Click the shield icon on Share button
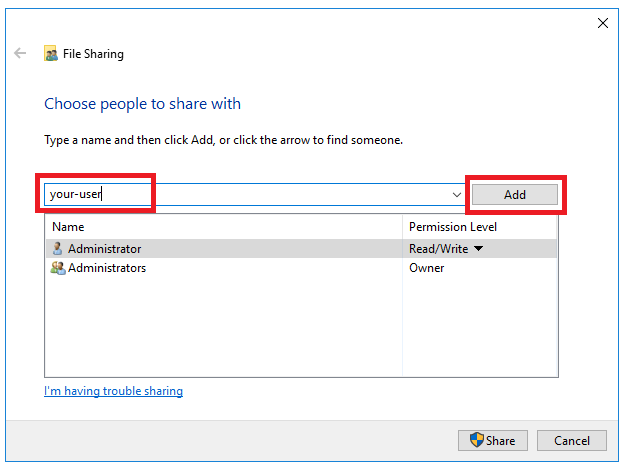This screenshot has width=627, height=469. tap(477, 440)
